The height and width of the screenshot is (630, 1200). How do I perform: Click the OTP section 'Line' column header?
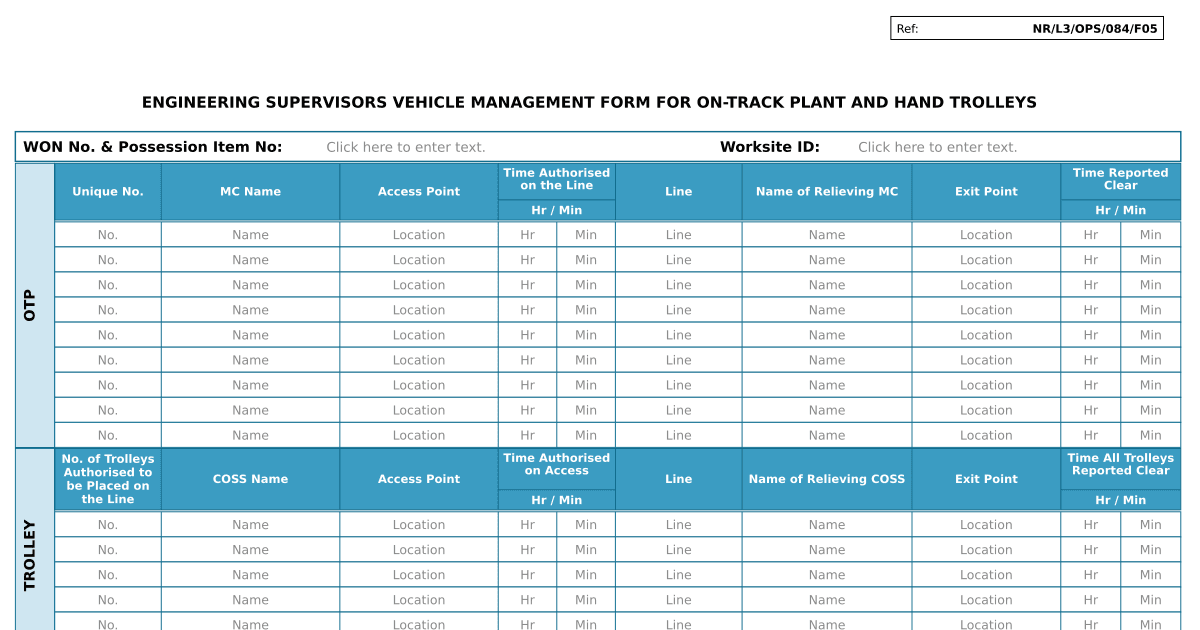[x=678, y=192]
